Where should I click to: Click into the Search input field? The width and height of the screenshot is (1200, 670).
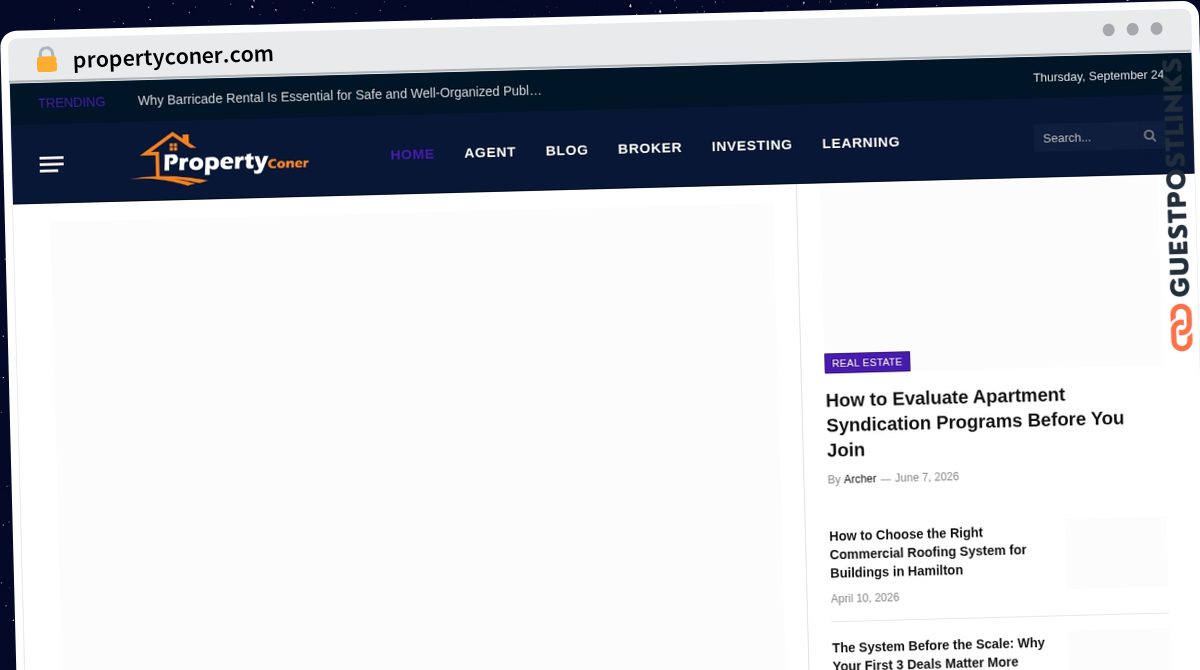pyautogui.click(x=1088, y=137)
